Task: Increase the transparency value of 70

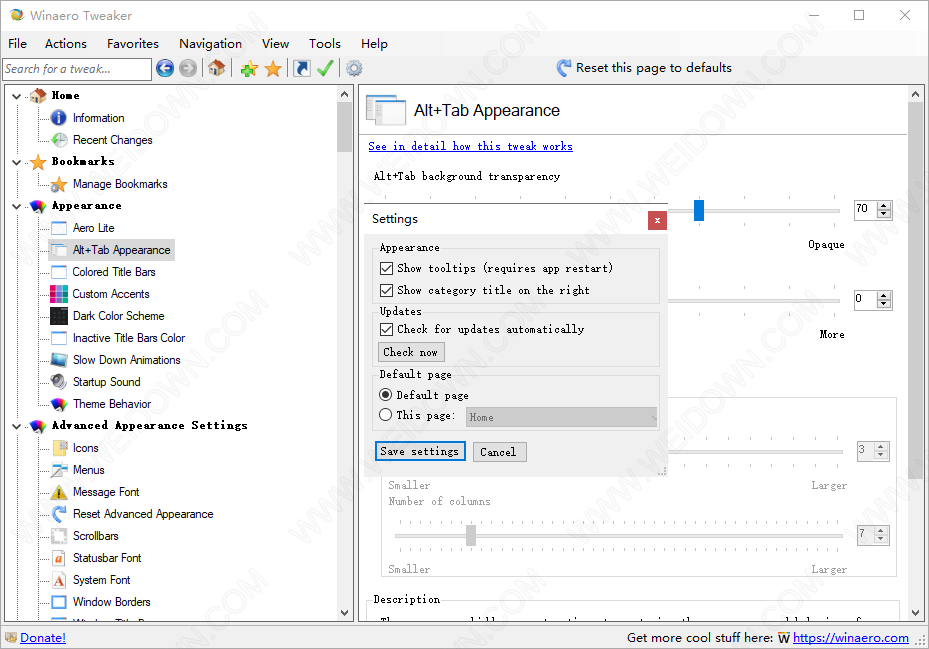Action: click(884, 205)
